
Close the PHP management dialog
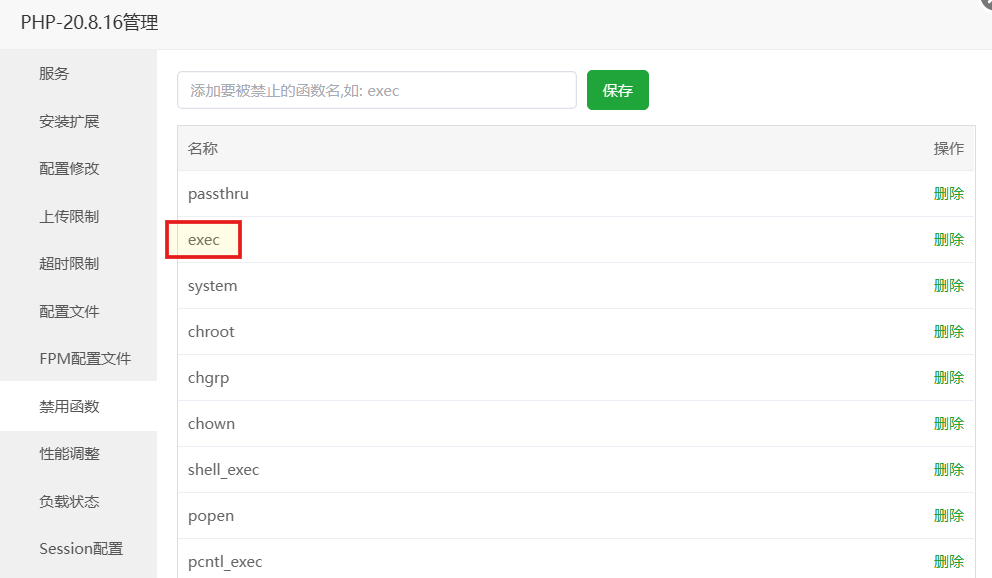coord(985,3)
